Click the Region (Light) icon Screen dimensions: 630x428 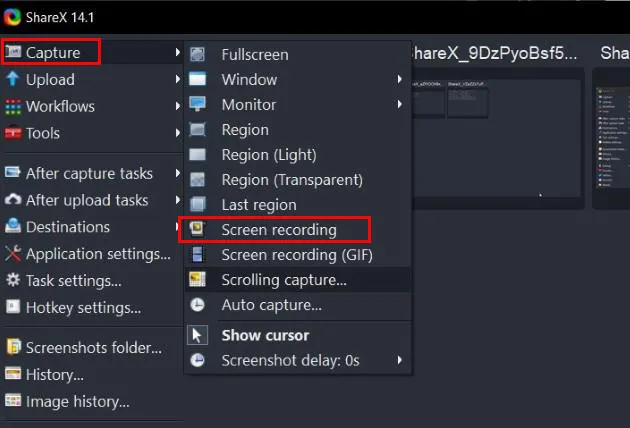click(197, 154)
